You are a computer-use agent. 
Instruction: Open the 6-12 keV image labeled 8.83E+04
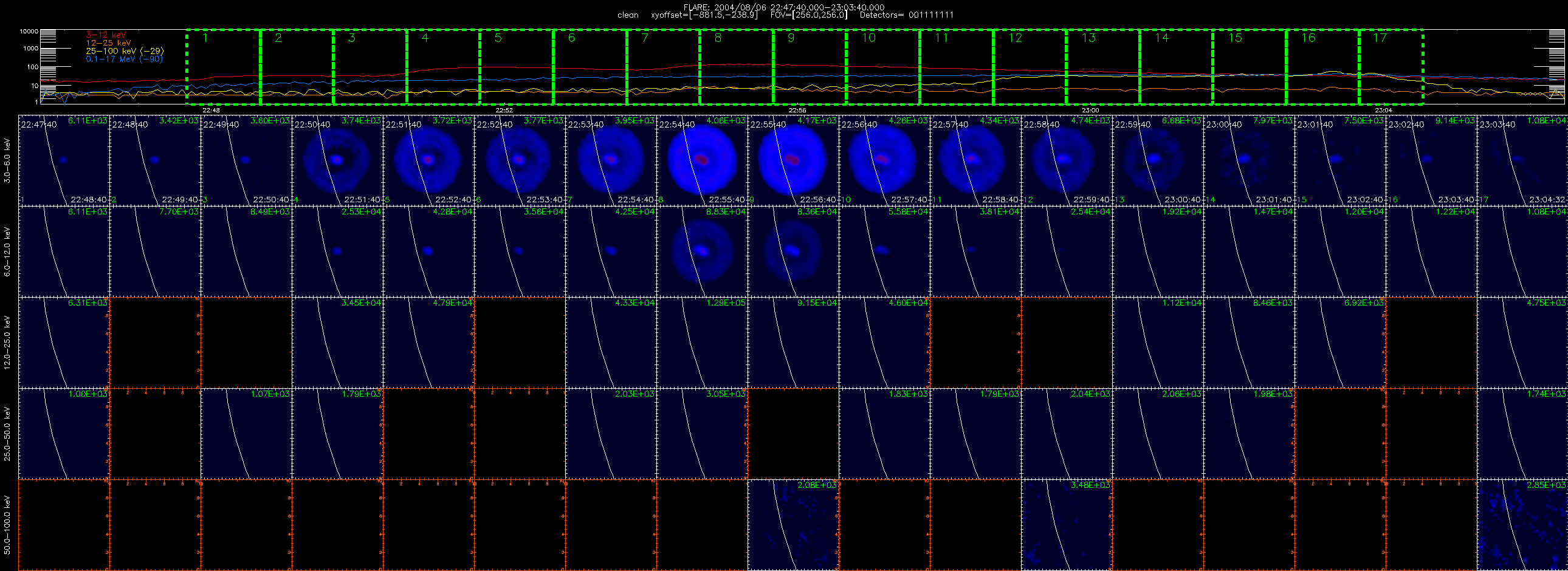[x=702, y=251]
